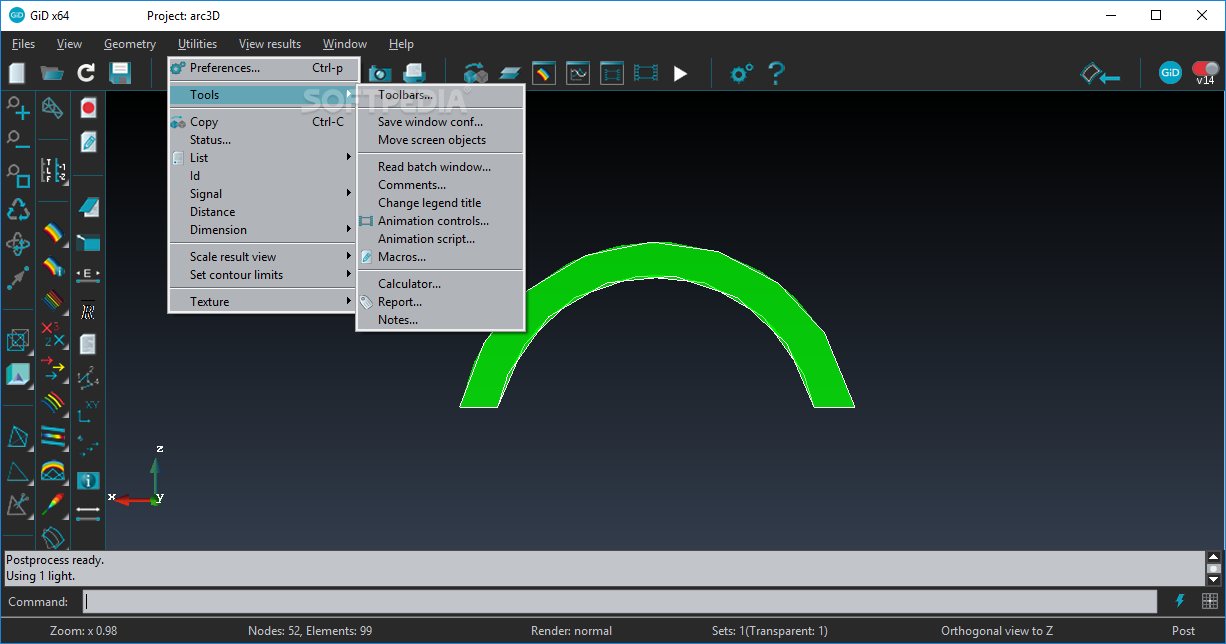The width and height of the screenshot is (1226, 644).
Task: Click the contour fill rainbow icon
Action: [53, 236]
